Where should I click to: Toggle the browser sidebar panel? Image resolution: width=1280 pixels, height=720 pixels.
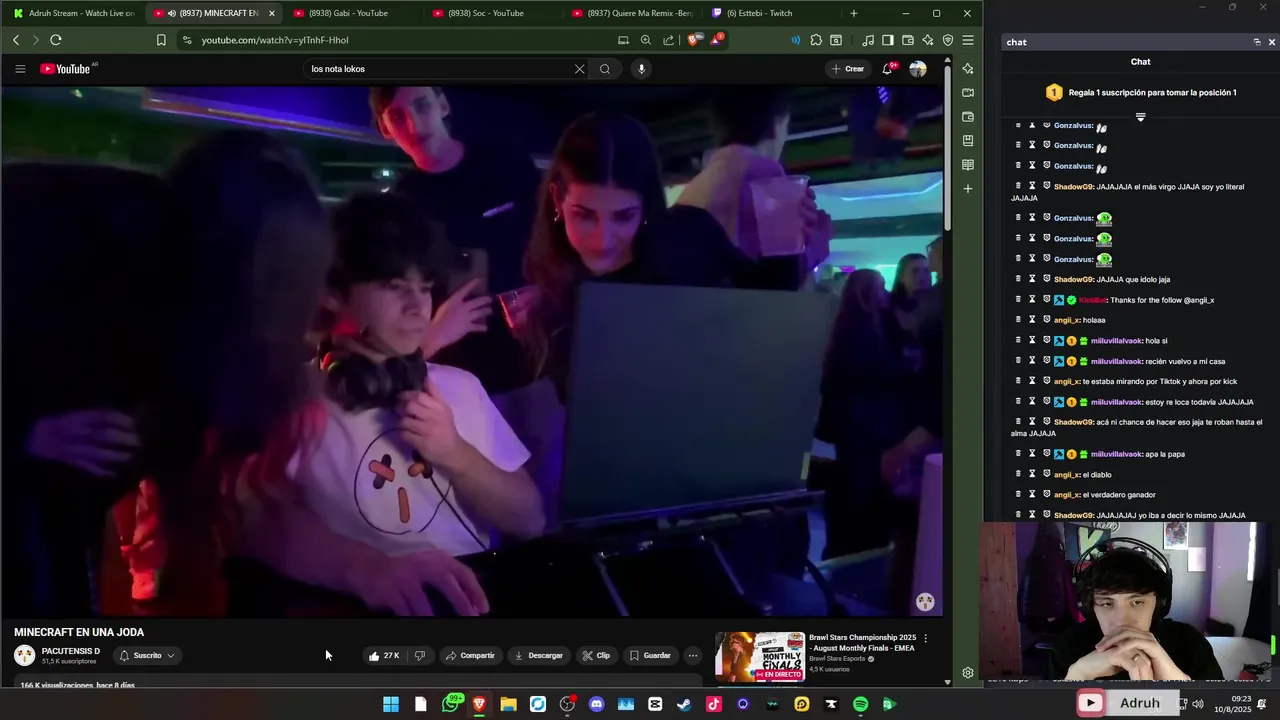pos(887,40)
